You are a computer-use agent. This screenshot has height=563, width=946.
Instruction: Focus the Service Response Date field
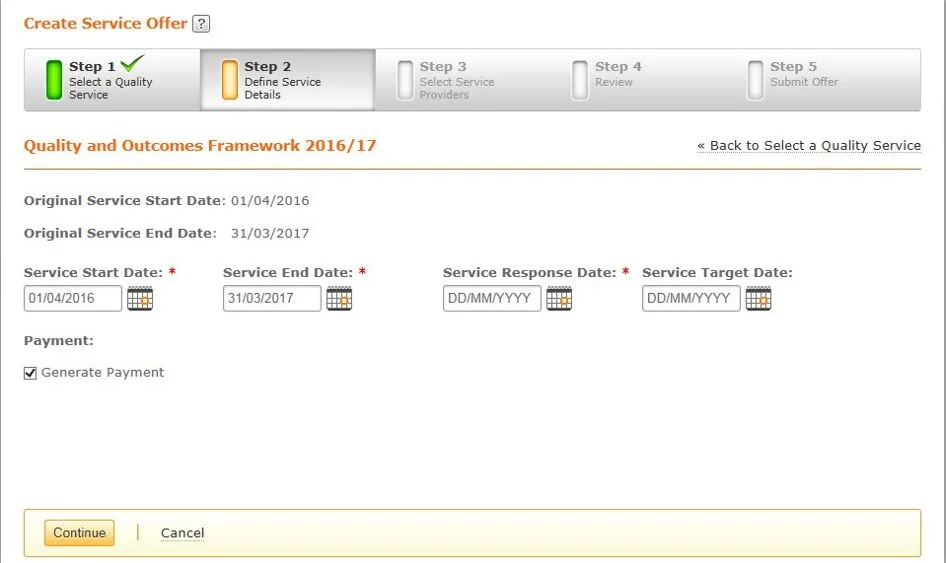click(x=492, y=298)
